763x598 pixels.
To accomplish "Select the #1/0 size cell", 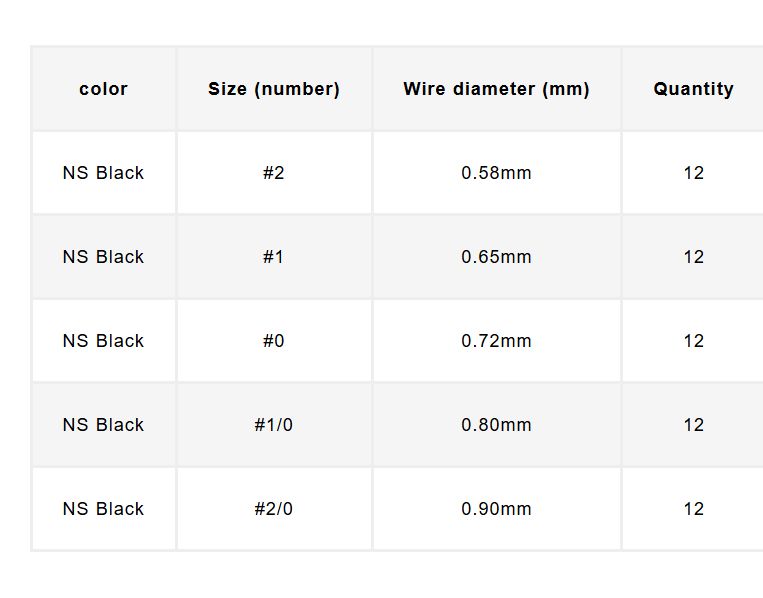I will click(274, 425).
